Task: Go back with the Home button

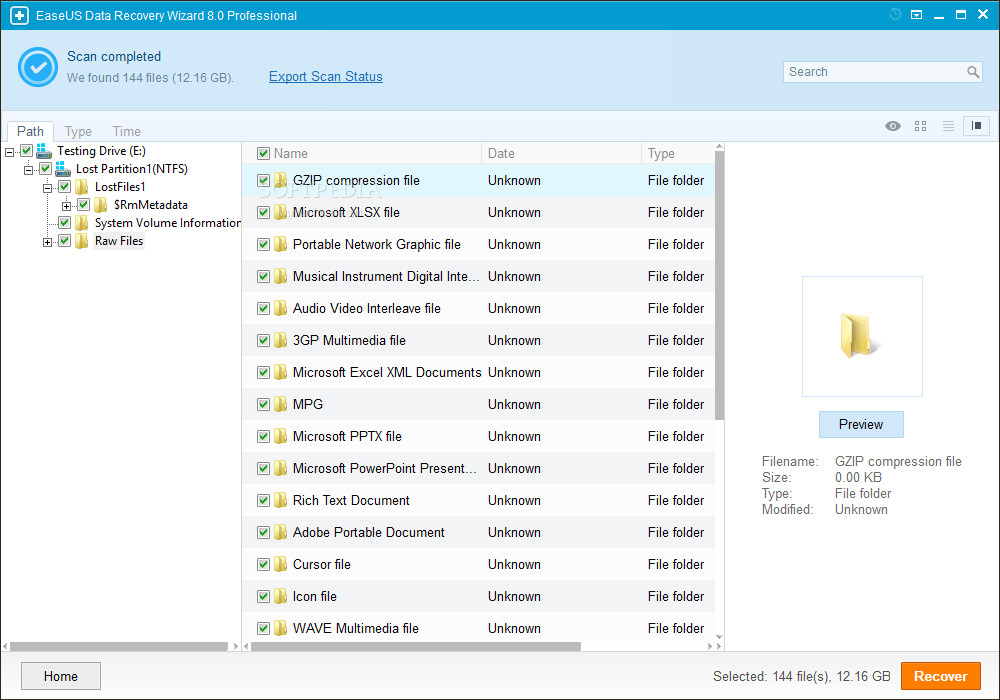Action: pos(61,676)
